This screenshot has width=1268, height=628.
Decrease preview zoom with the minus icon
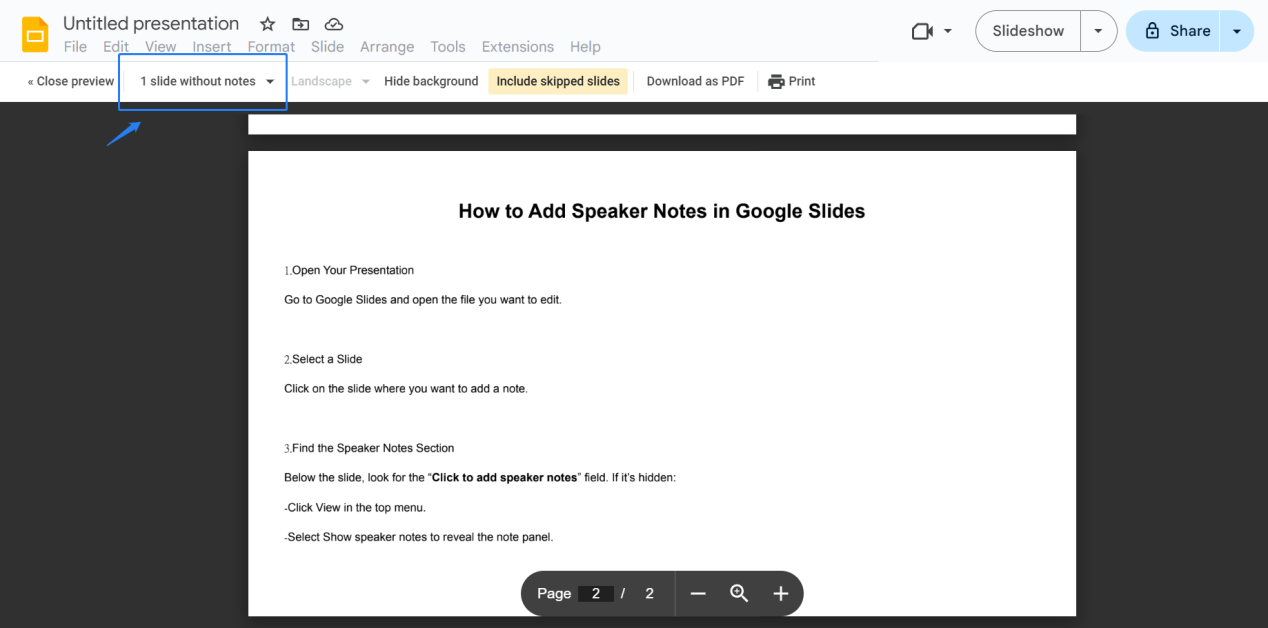point(698,593)
